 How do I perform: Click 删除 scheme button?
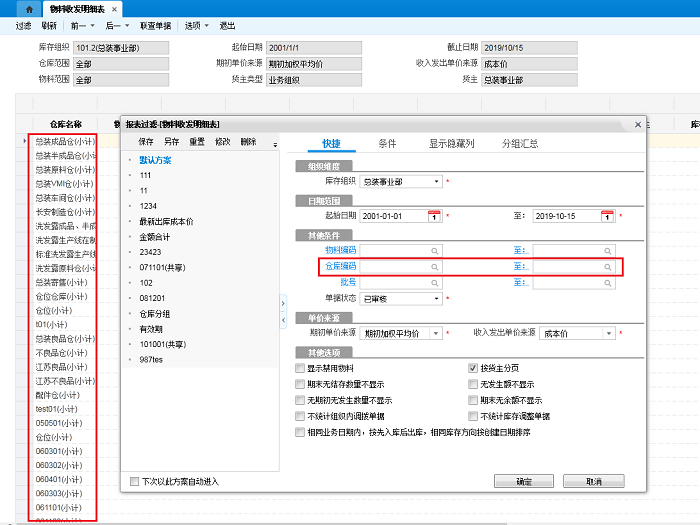(248, 142)
